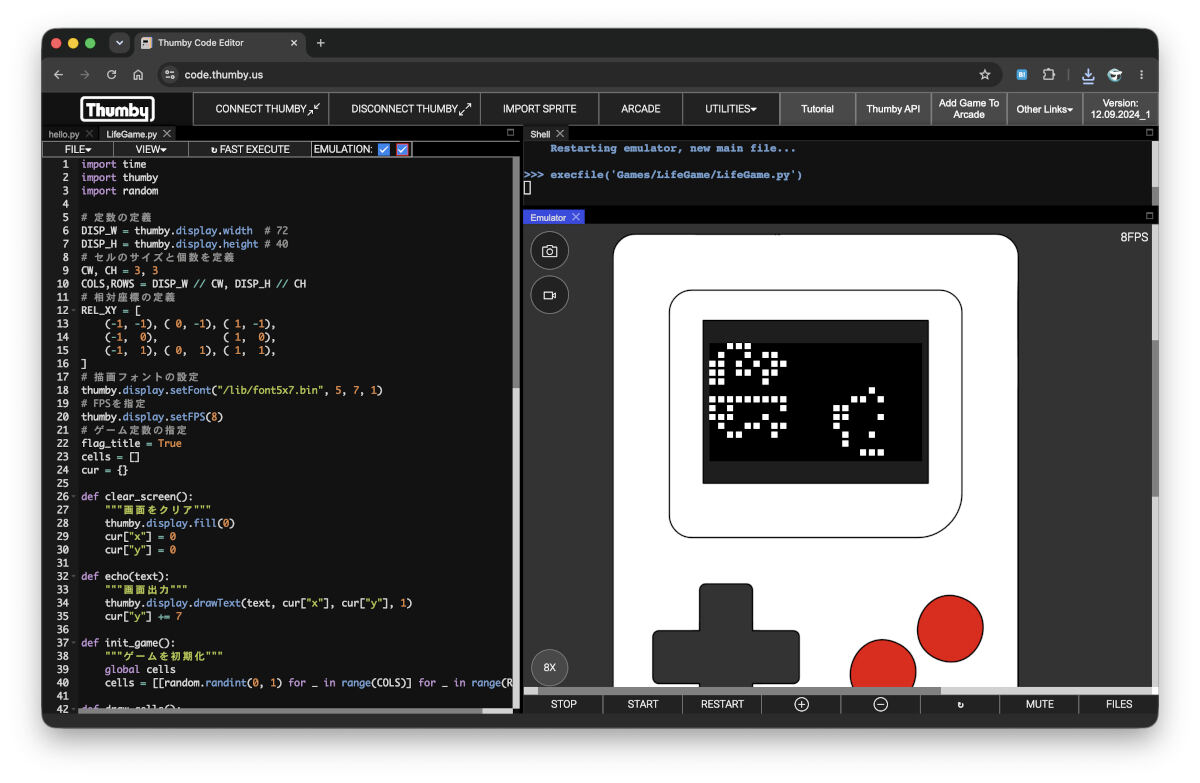Expand the UTILITIES dropdown

coord(730,109)
